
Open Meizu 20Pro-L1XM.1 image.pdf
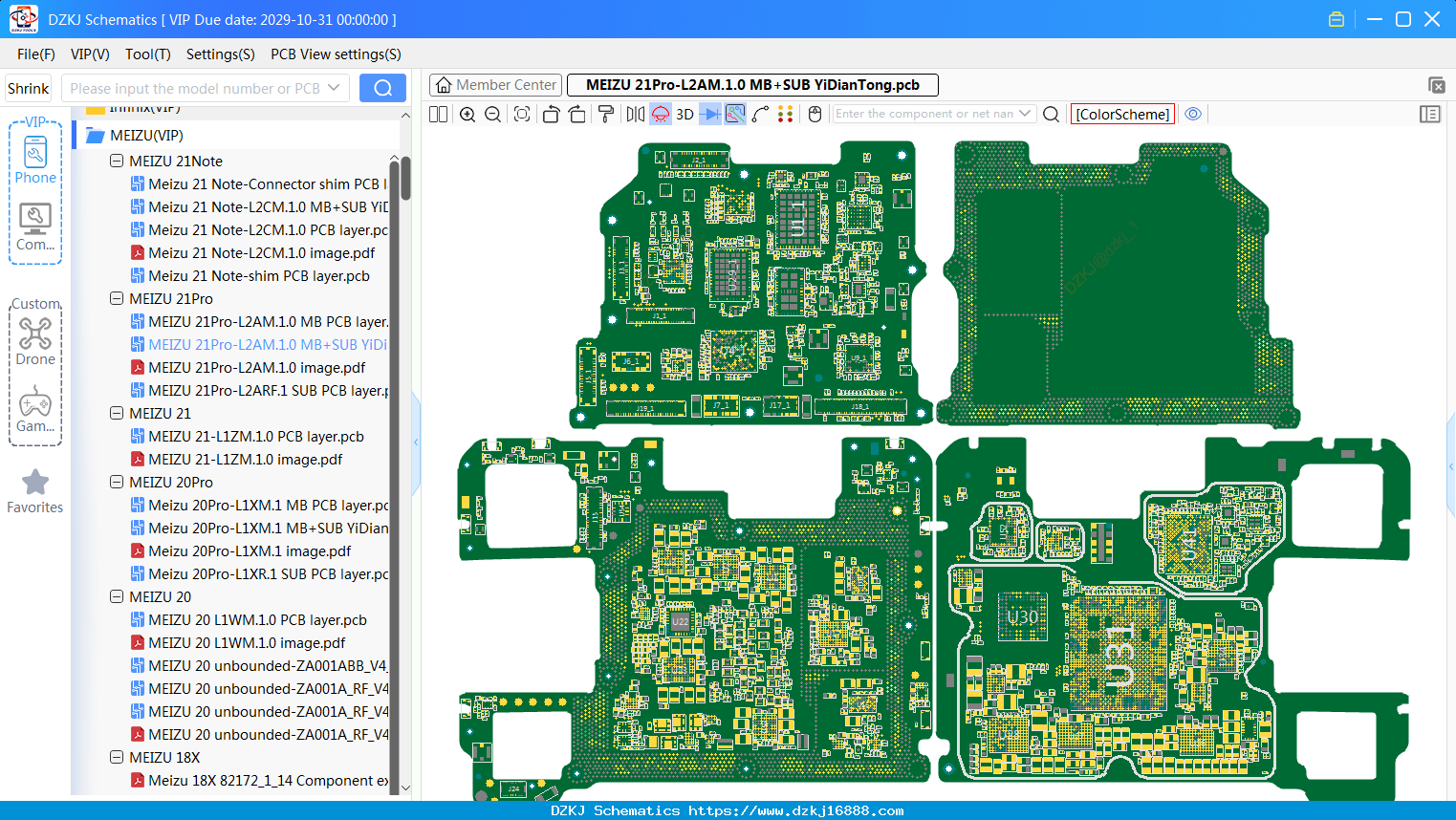241,551
